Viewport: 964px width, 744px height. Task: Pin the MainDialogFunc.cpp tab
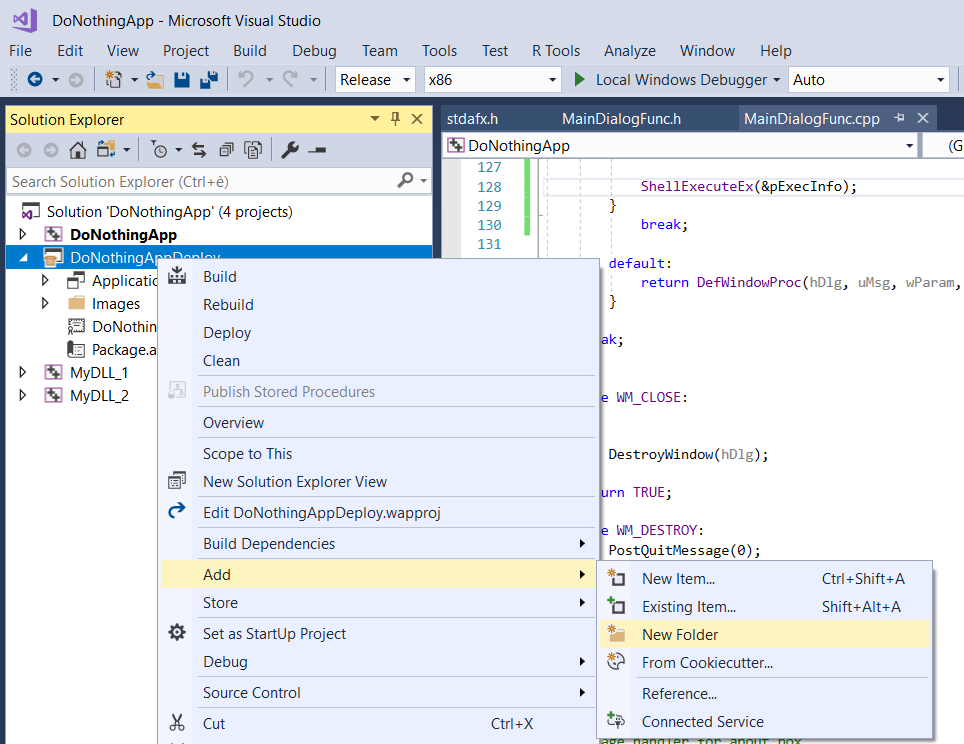click(899, 117)
